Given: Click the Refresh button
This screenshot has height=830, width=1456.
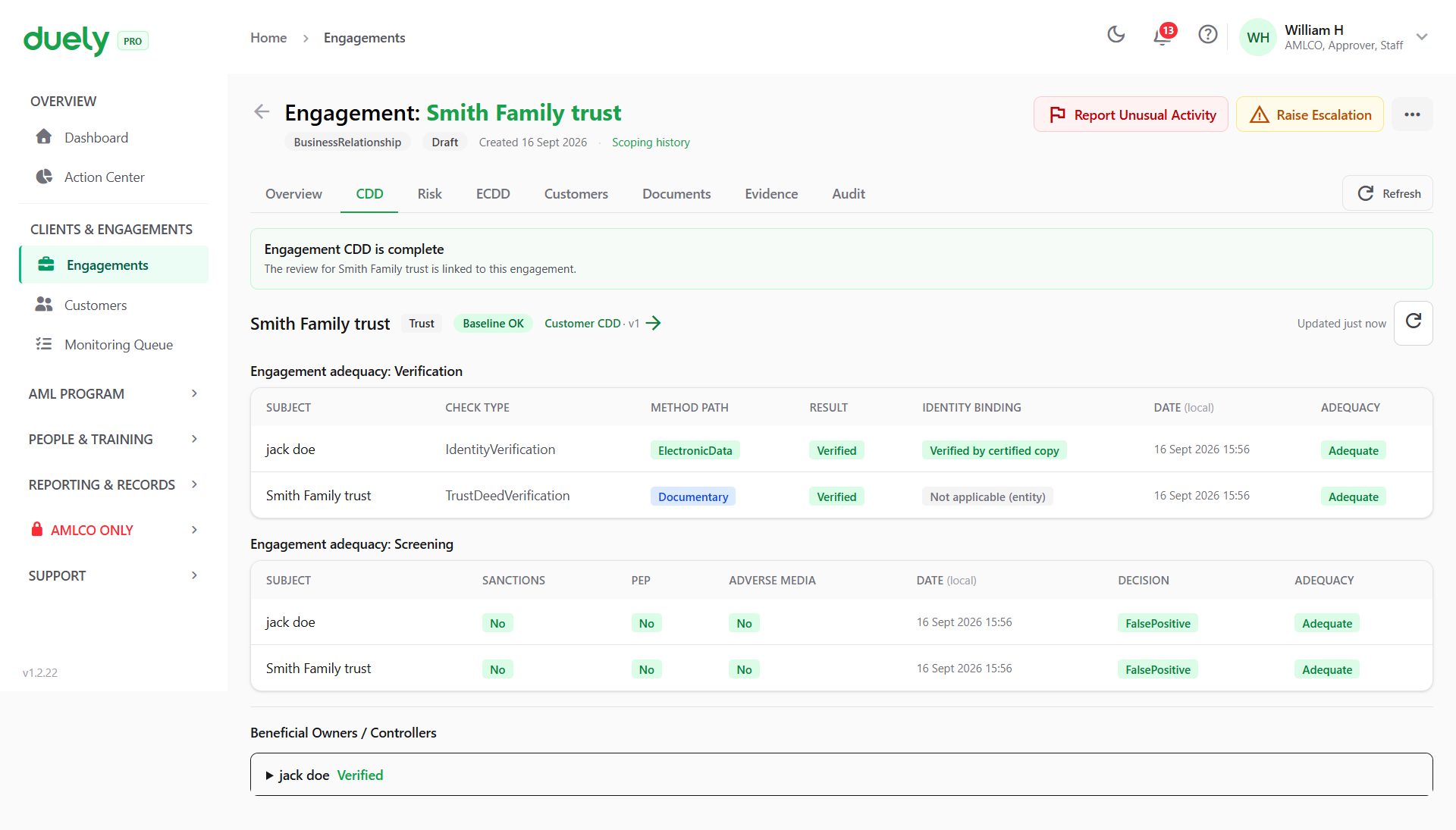Looking at the screenshot, I should (x=1388, y=193).
